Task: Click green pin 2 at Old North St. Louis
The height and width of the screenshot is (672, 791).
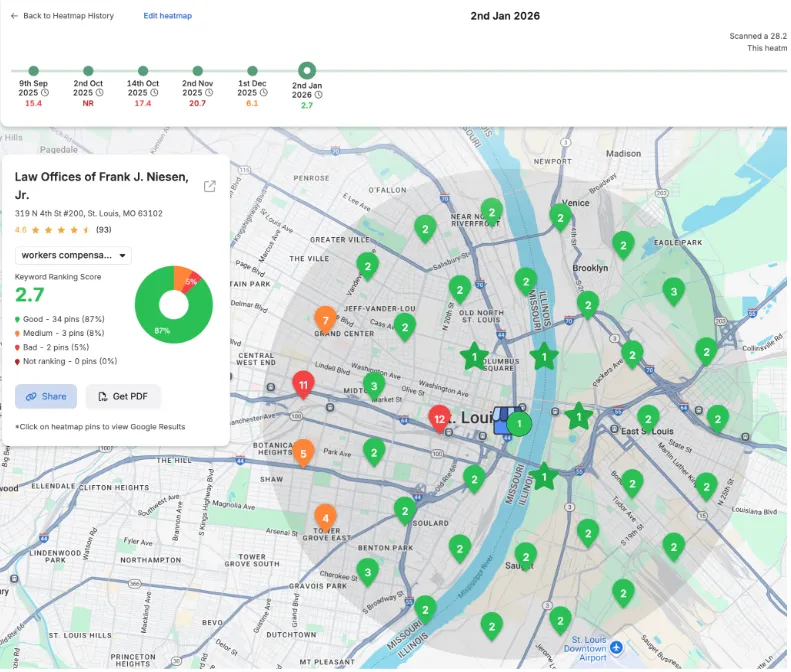Action: pyautogui.click(x=460, y=291)
